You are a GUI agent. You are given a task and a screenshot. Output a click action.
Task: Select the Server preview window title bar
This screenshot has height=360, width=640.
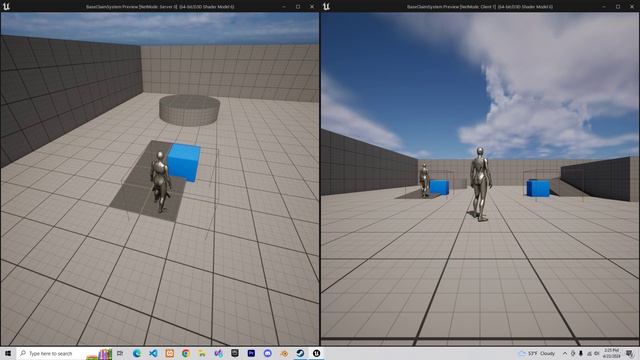tap(160, 7)
